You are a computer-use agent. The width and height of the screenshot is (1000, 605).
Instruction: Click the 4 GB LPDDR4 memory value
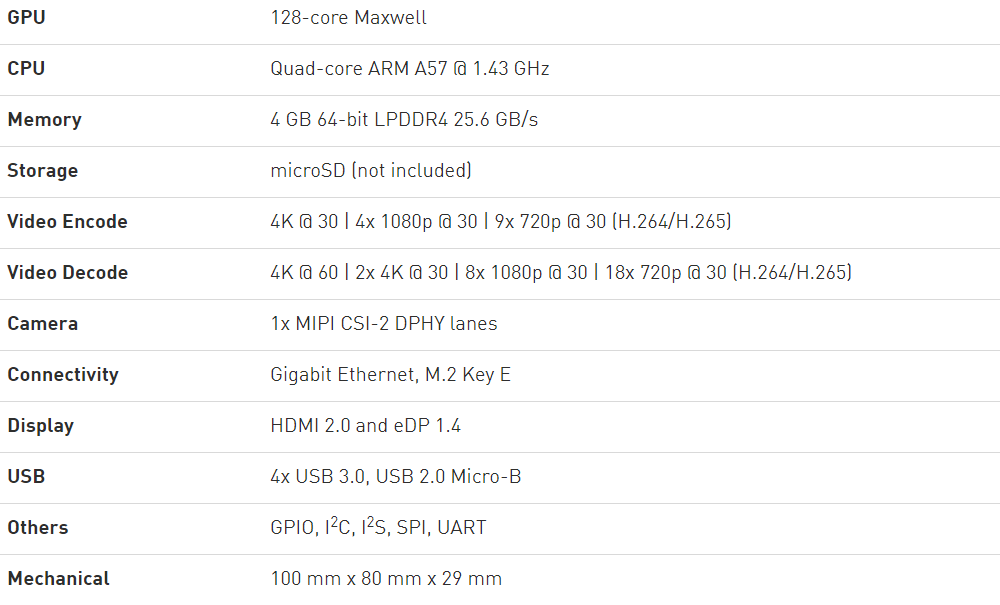404,120
